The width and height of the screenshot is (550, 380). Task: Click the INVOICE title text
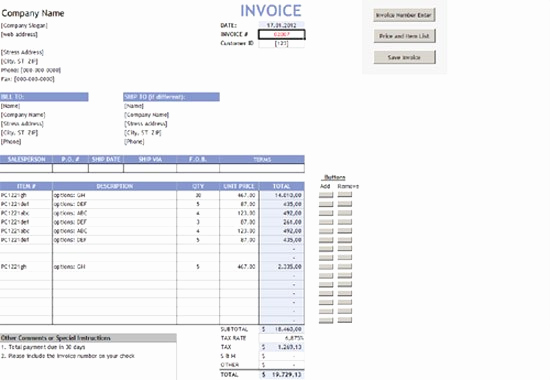270,11
